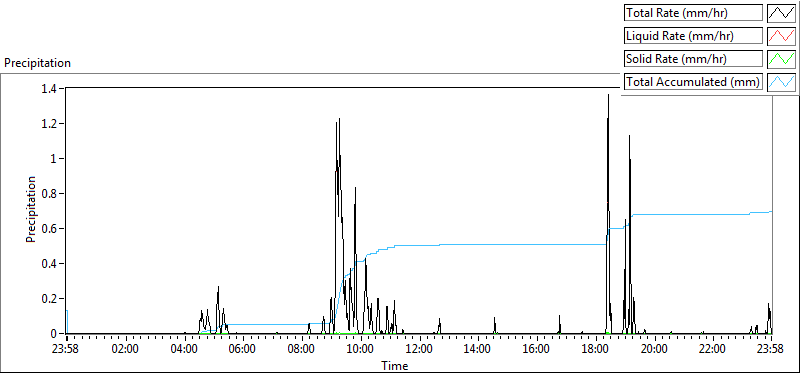Click the 02:00 time axis label
Viewport: 800px width, 373px height.
coord(126,350)
